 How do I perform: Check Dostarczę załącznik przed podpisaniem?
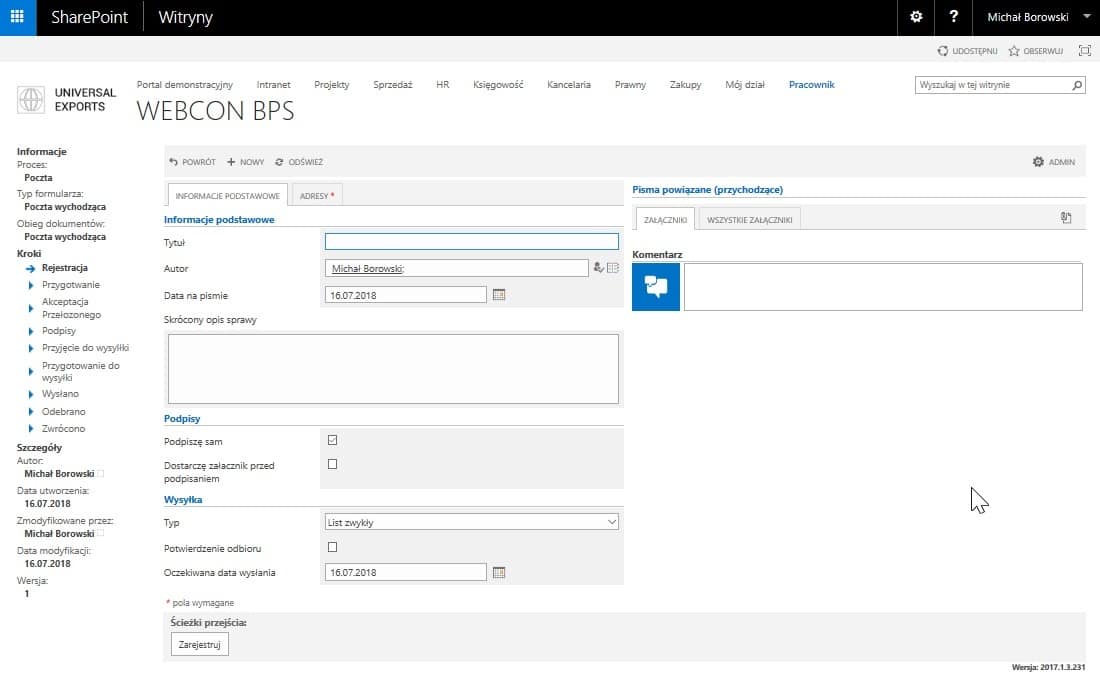pyautogui.click(x=333, y=464)
